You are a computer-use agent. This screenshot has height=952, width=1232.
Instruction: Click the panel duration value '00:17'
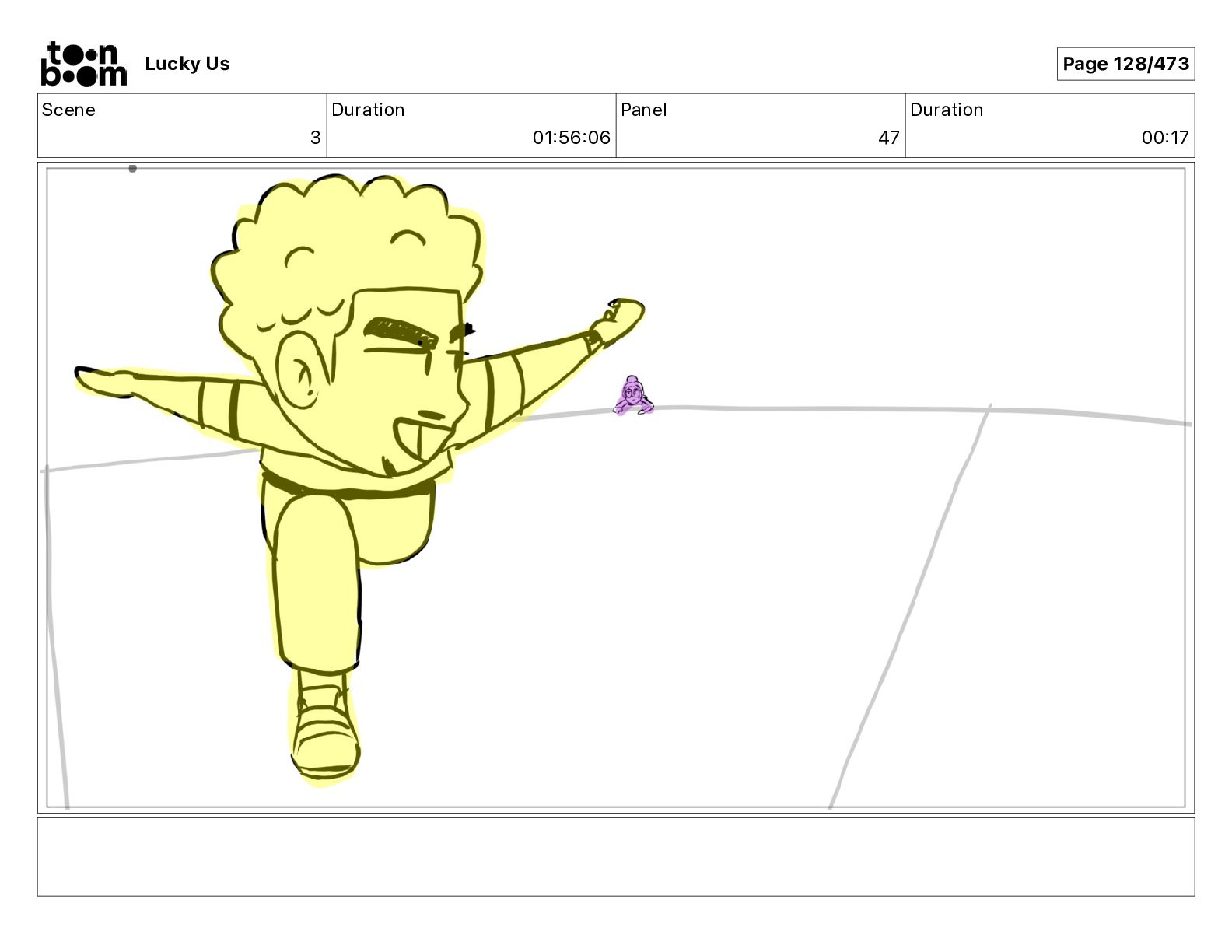point(1165,138)
